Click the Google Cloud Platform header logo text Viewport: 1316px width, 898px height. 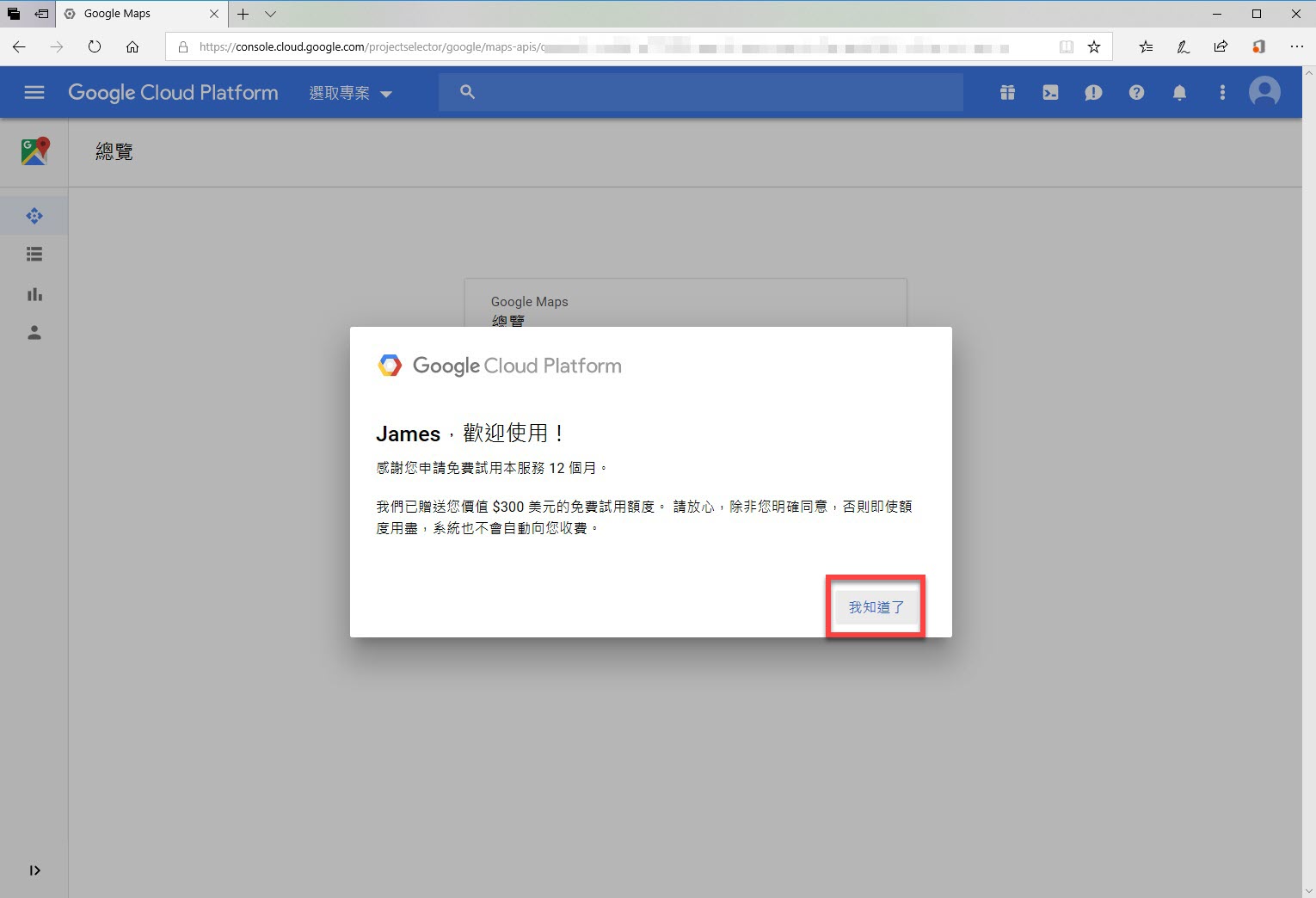point(173,92)
